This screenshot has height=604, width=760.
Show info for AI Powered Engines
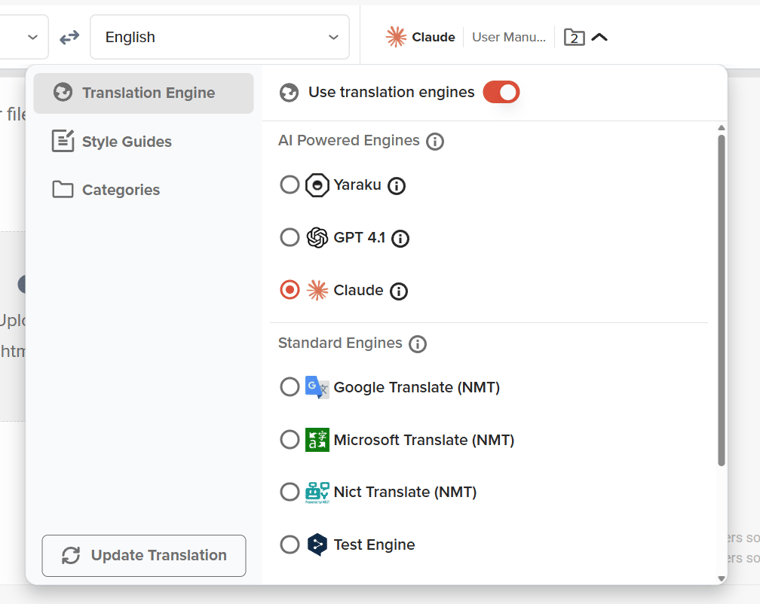click(435, 142)
